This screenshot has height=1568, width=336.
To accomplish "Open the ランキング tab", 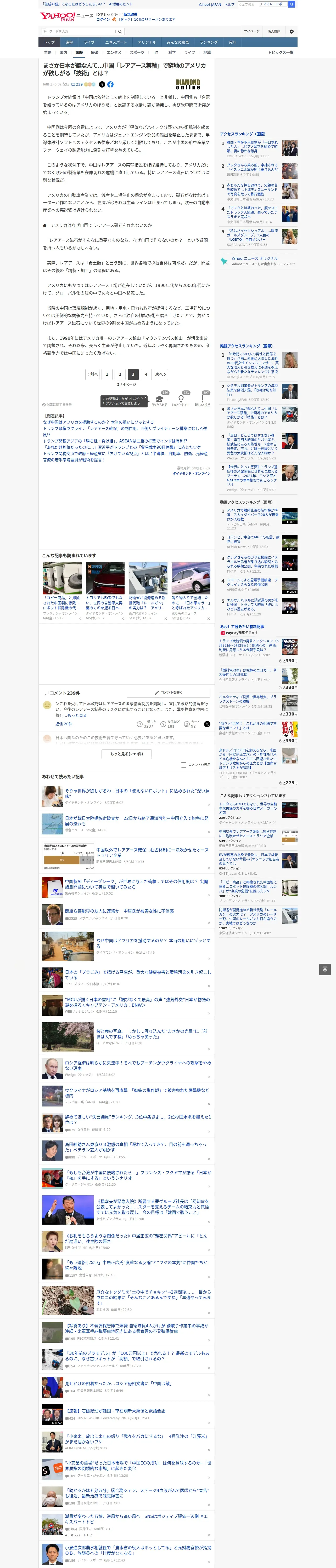I will (209, 43).
